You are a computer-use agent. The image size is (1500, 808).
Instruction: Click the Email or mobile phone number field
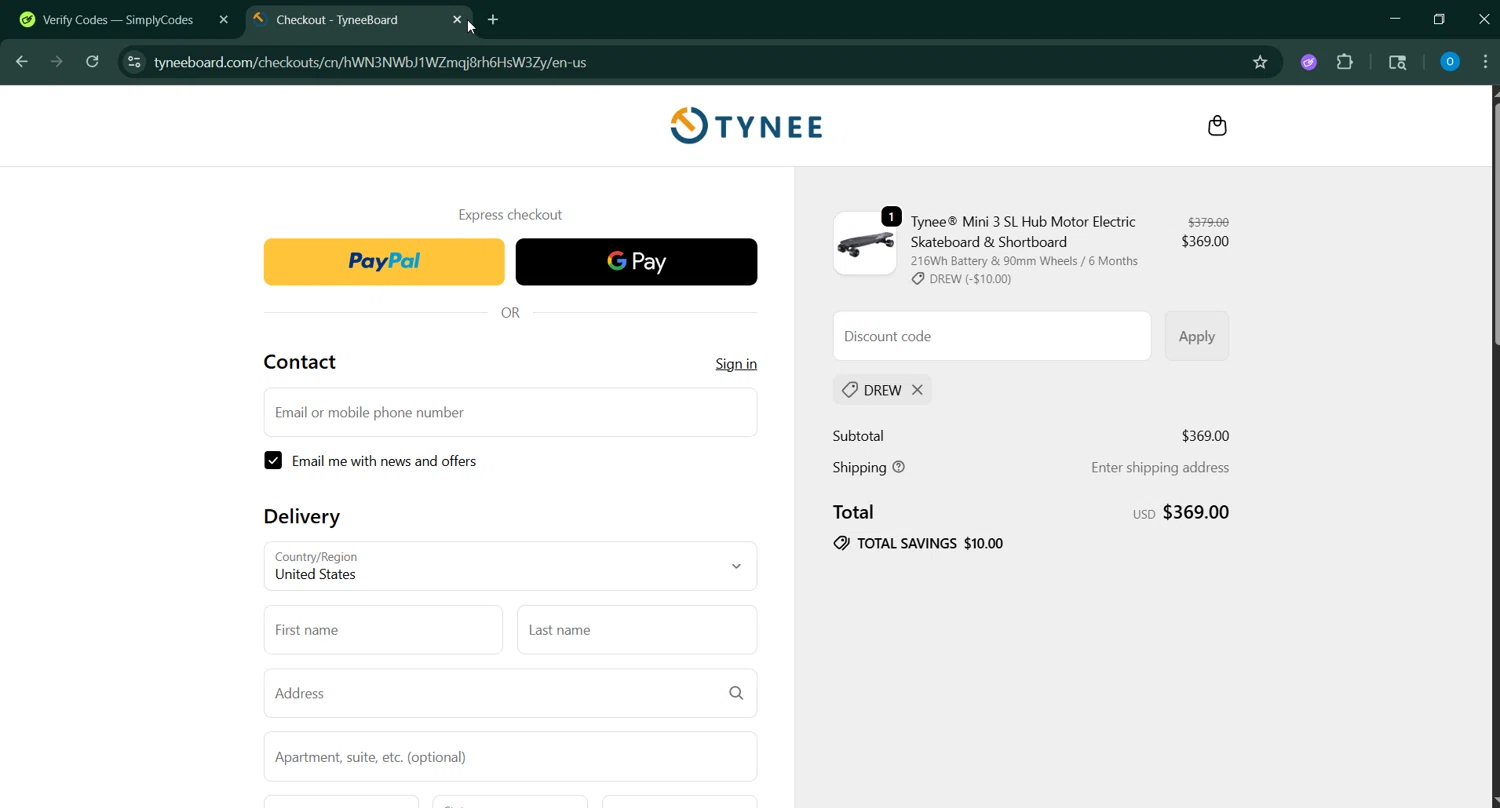[510, 412]
